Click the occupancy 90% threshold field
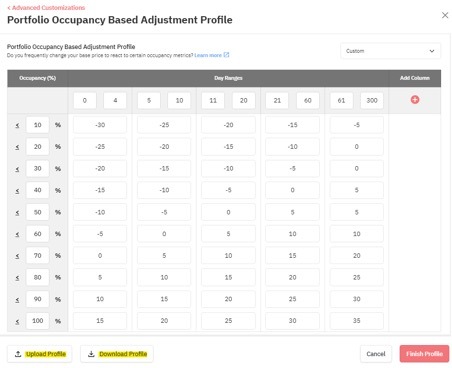Screen dimensions: 452x368 pos(38,299)
